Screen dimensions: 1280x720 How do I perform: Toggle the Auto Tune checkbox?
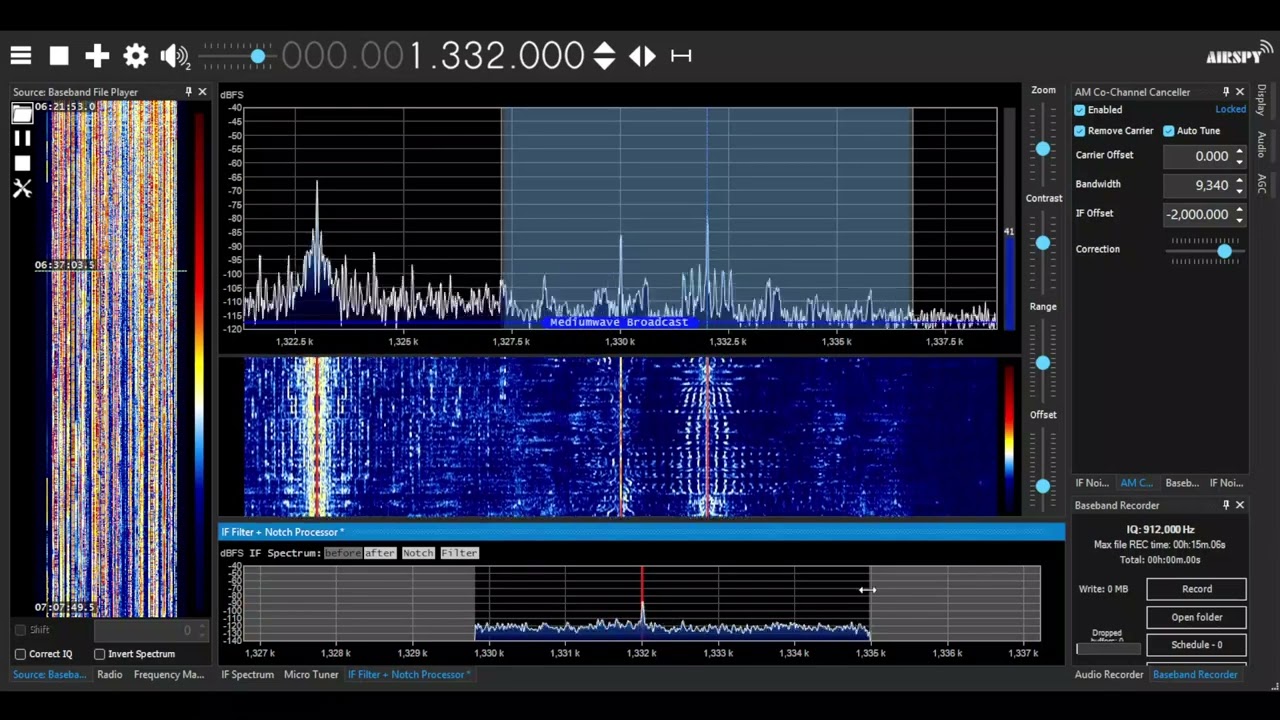(x=1168, y=131)
